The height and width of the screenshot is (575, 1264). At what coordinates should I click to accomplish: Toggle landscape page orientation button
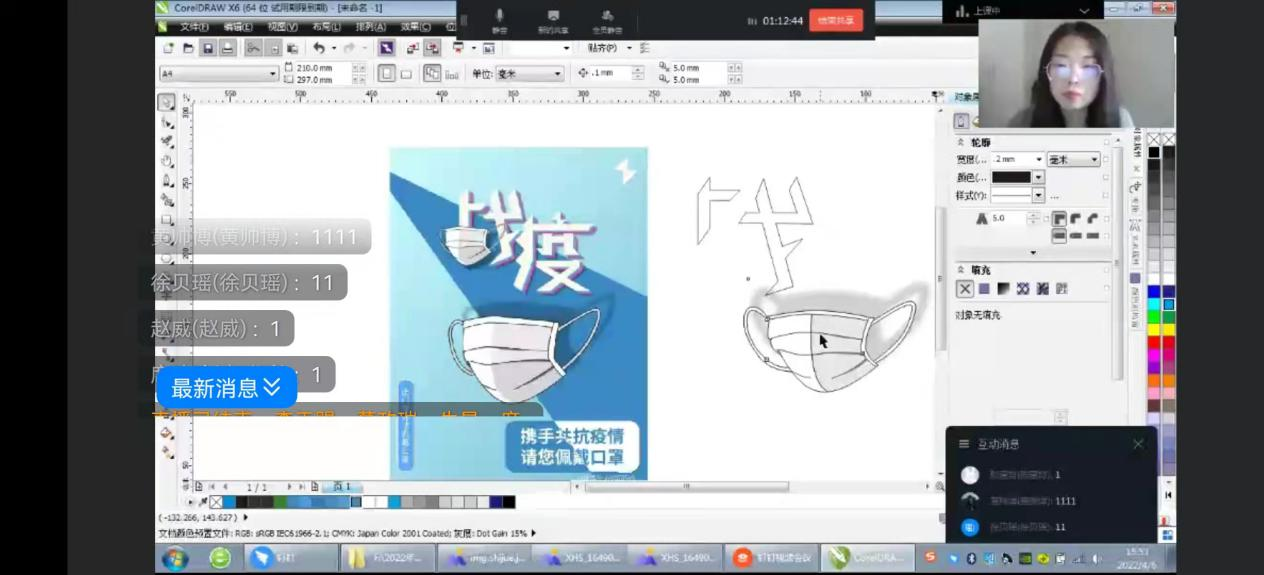(x=406, y=74)
